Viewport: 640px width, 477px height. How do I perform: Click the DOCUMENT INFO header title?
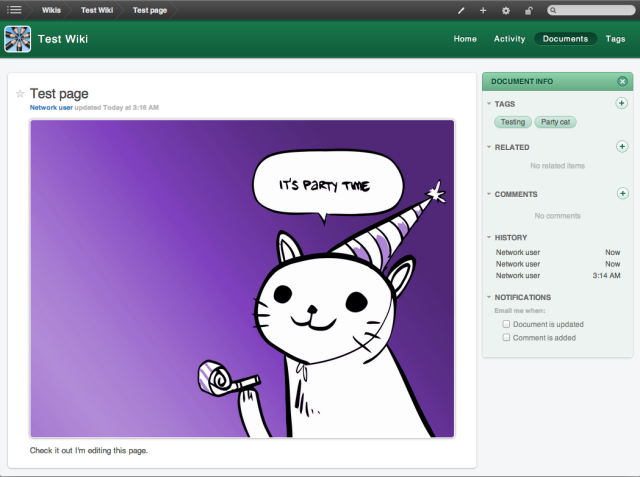[522, 82]
